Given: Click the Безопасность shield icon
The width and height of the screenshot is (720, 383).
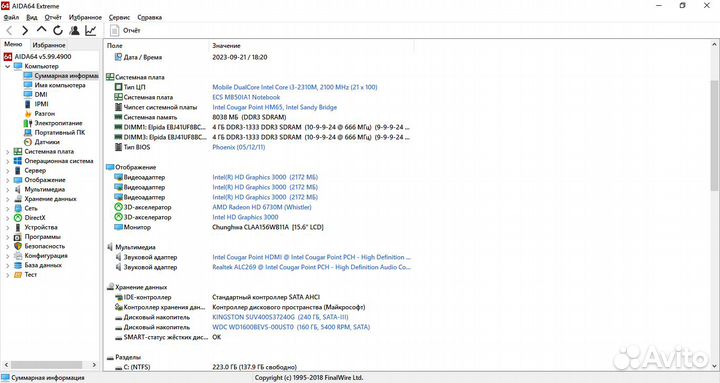Looking at the screenshot, I should (x=17, y=246).
